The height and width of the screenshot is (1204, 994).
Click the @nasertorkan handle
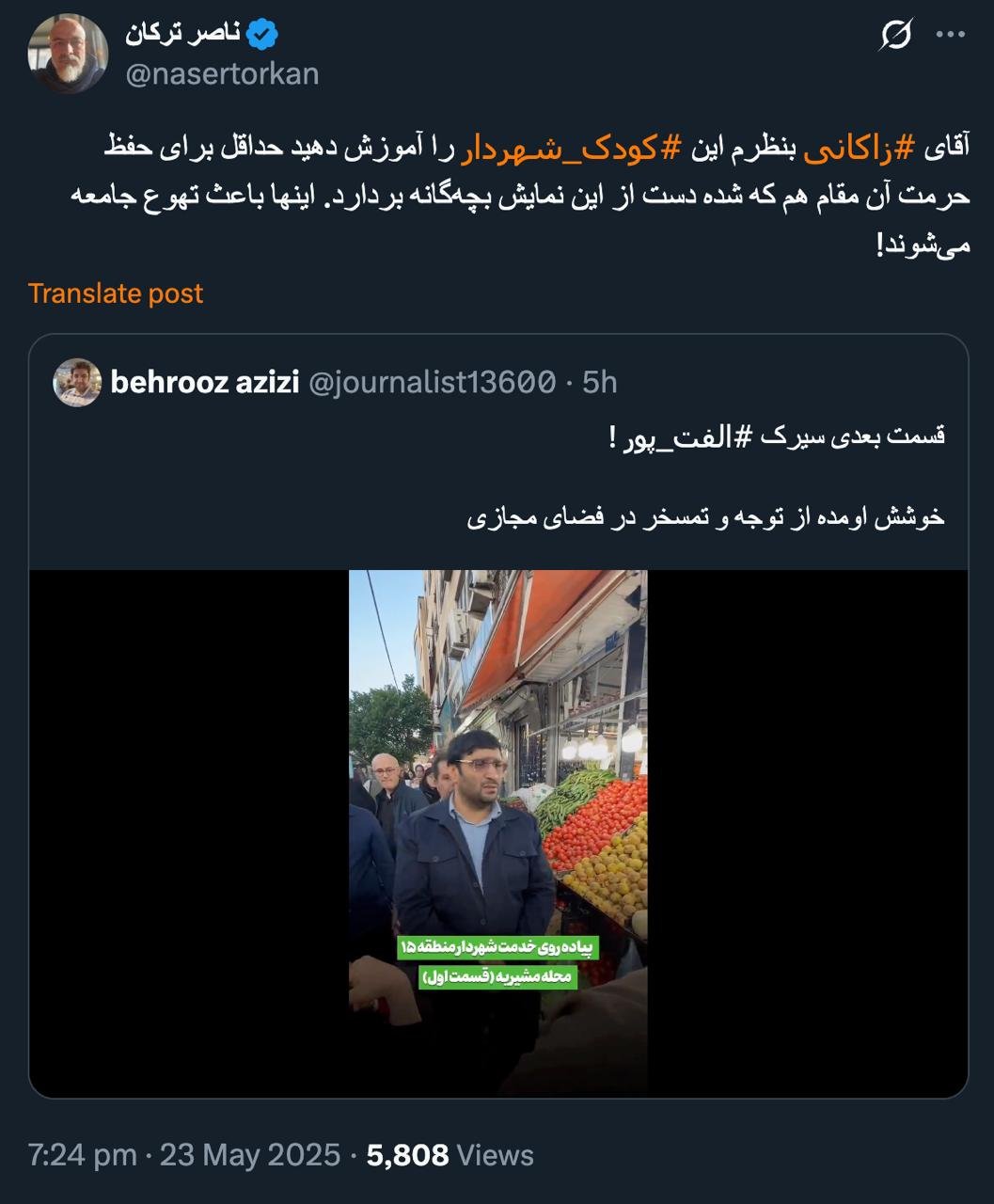point(223,73)
